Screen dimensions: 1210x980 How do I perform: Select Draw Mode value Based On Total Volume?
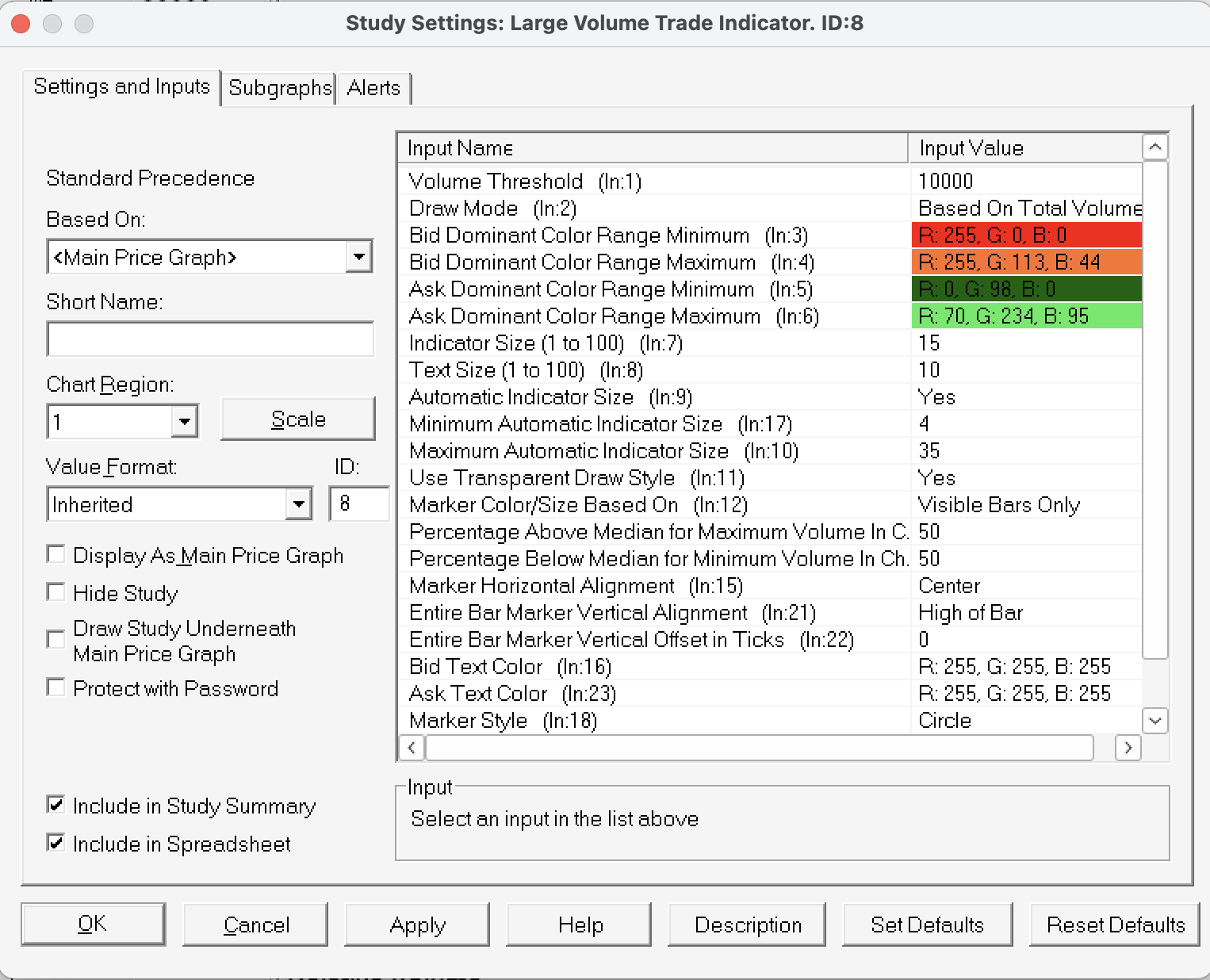1030,209
